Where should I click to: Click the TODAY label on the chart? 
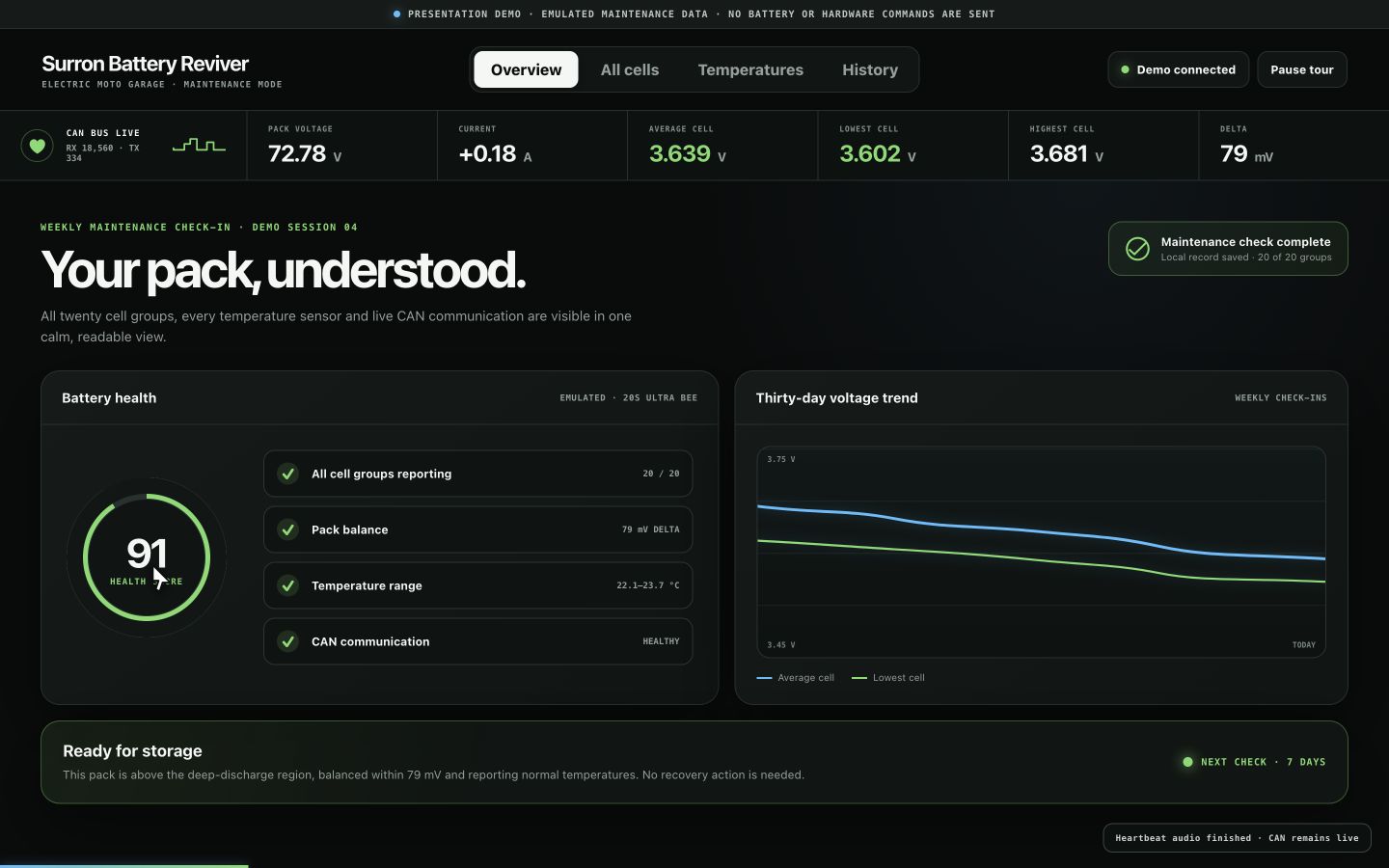1303,645
